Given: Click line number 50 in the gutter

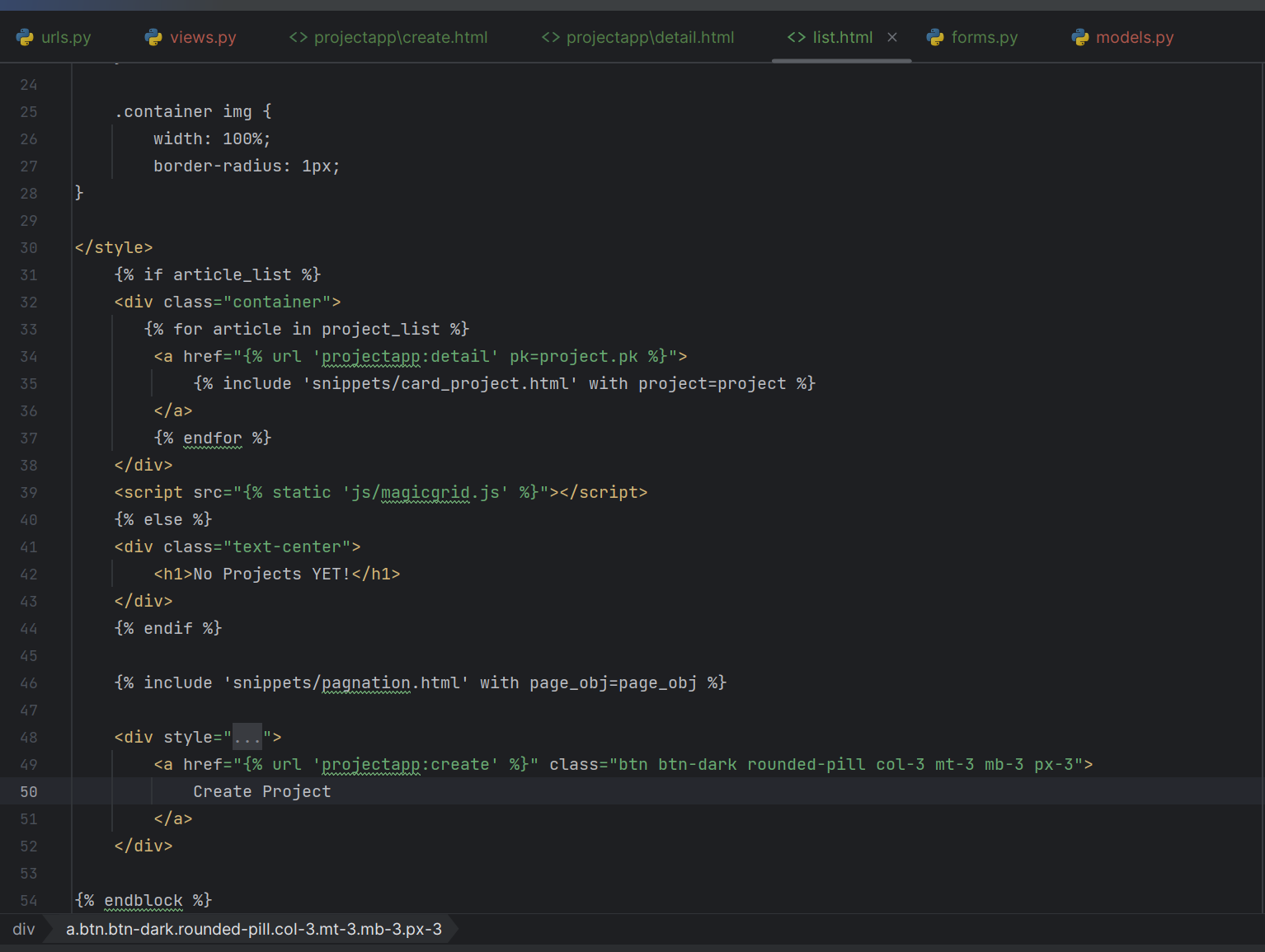Looking at the screenshot, I should coord(29,792).
